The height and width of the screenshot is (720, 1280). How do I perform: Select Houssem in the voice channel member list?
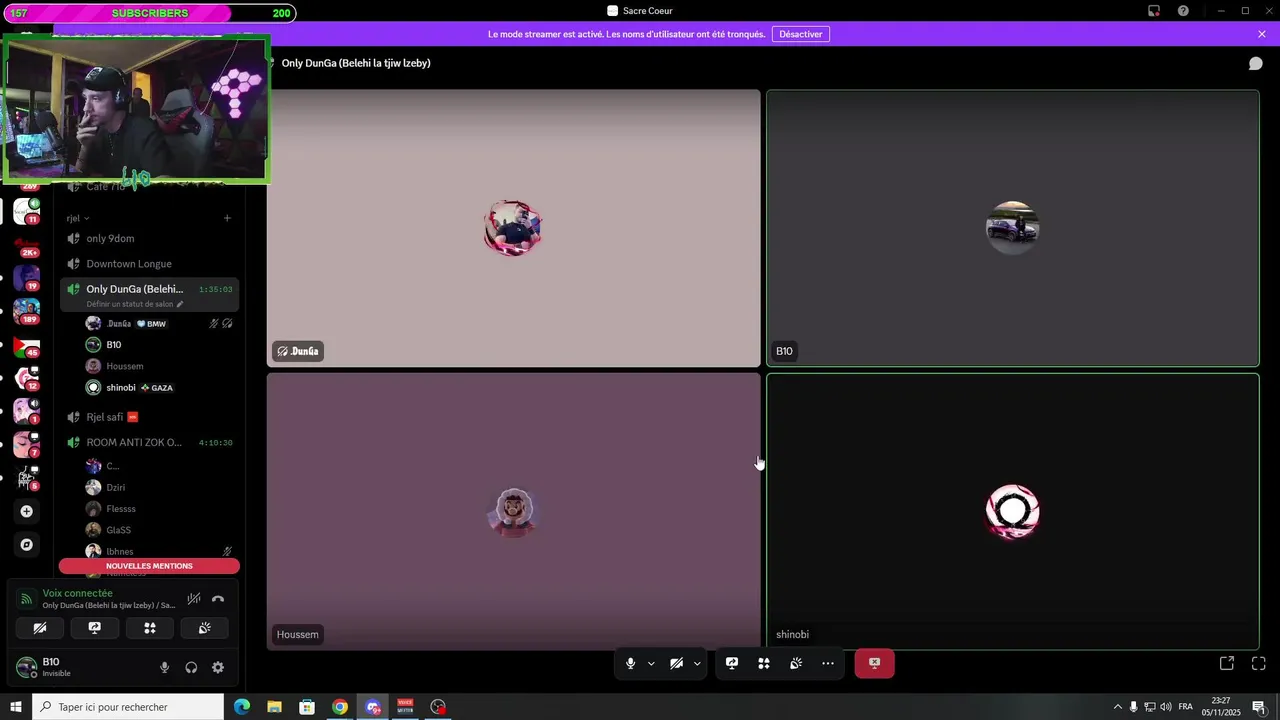tap(159, 366)
